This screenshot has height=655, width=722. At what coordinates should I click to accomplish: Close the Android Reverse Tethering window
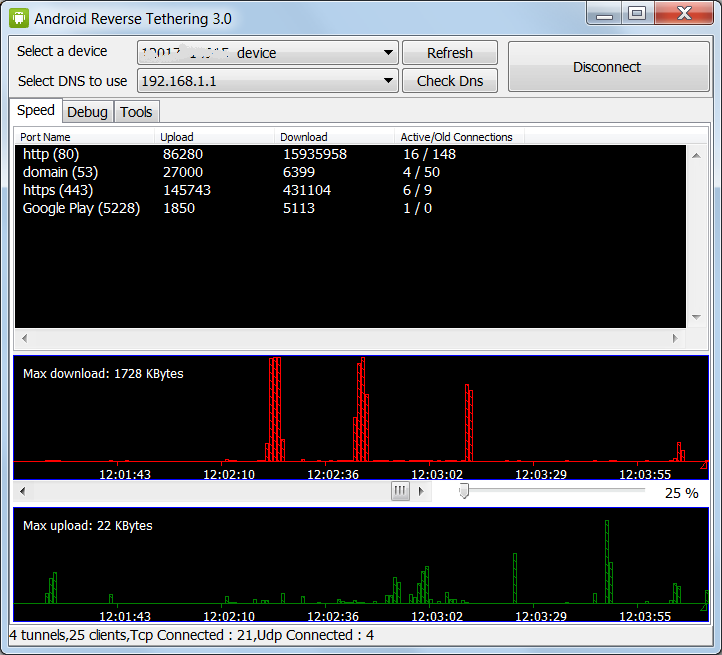[x=684, y=13]
